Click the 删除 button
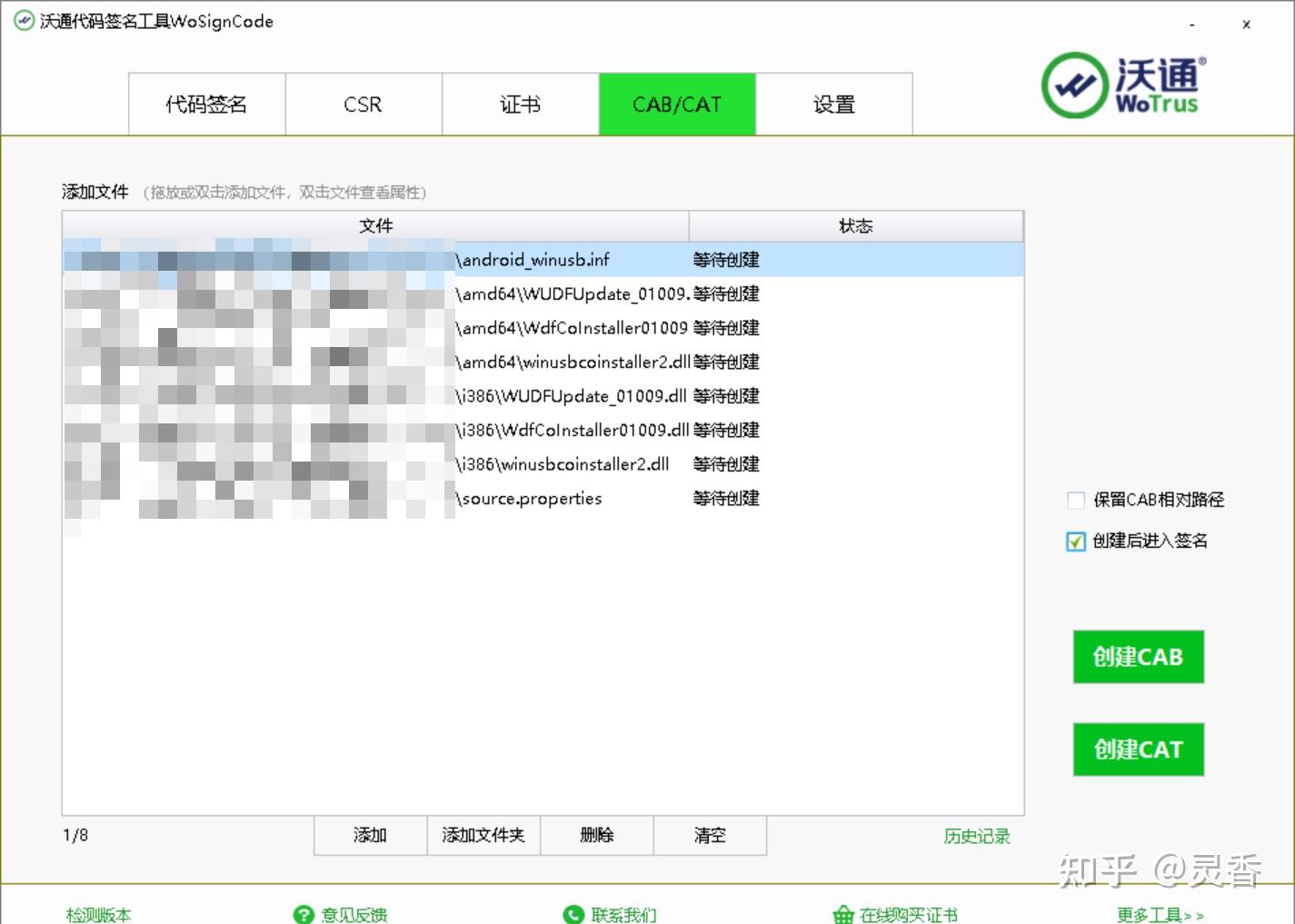This screenshot has width=1295, height=924. click(597, 835)
